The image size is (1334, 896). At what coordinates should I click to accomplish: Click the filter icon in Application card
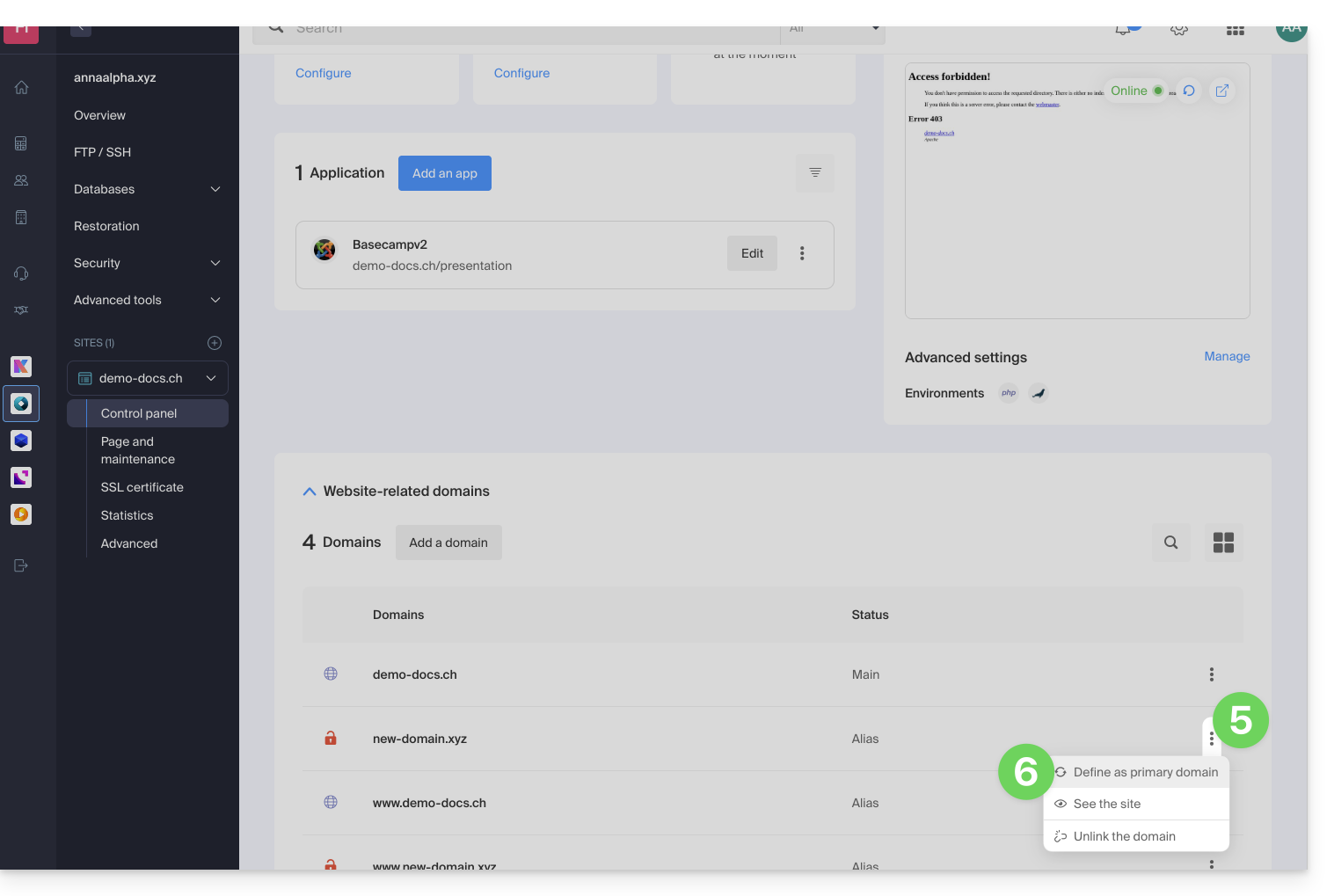coord(814,173)
